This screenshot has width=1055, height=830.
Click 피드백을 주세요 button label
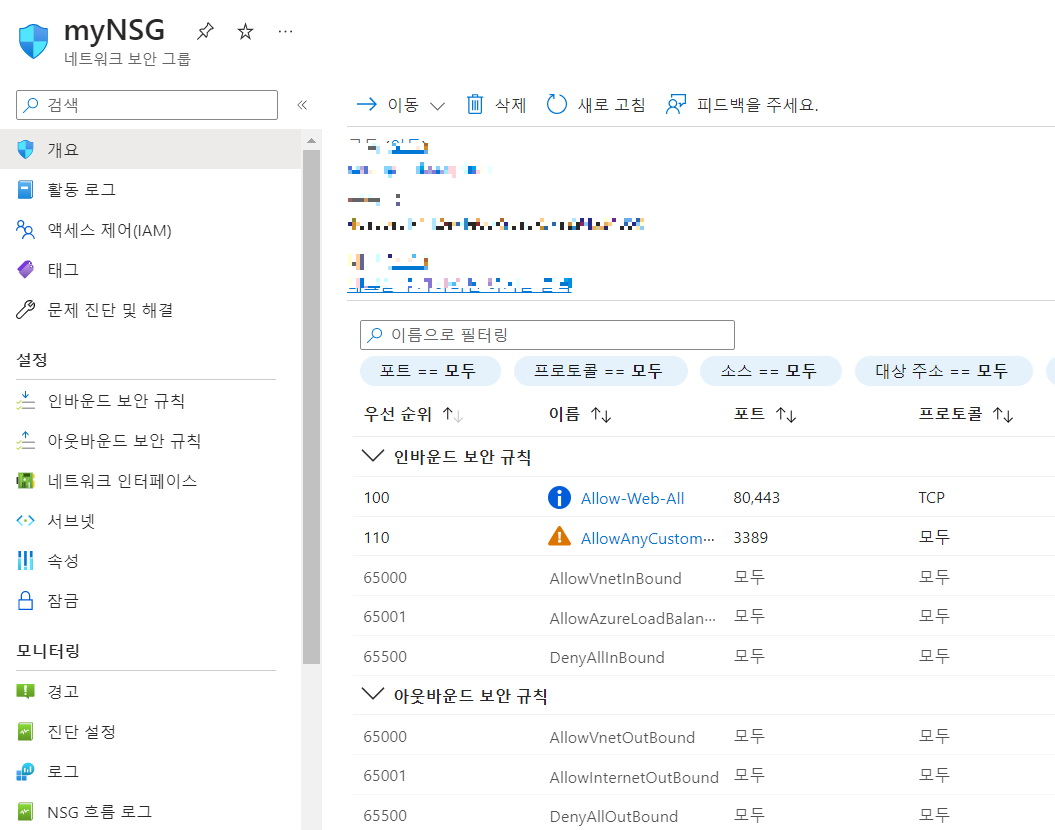point(758,105)
